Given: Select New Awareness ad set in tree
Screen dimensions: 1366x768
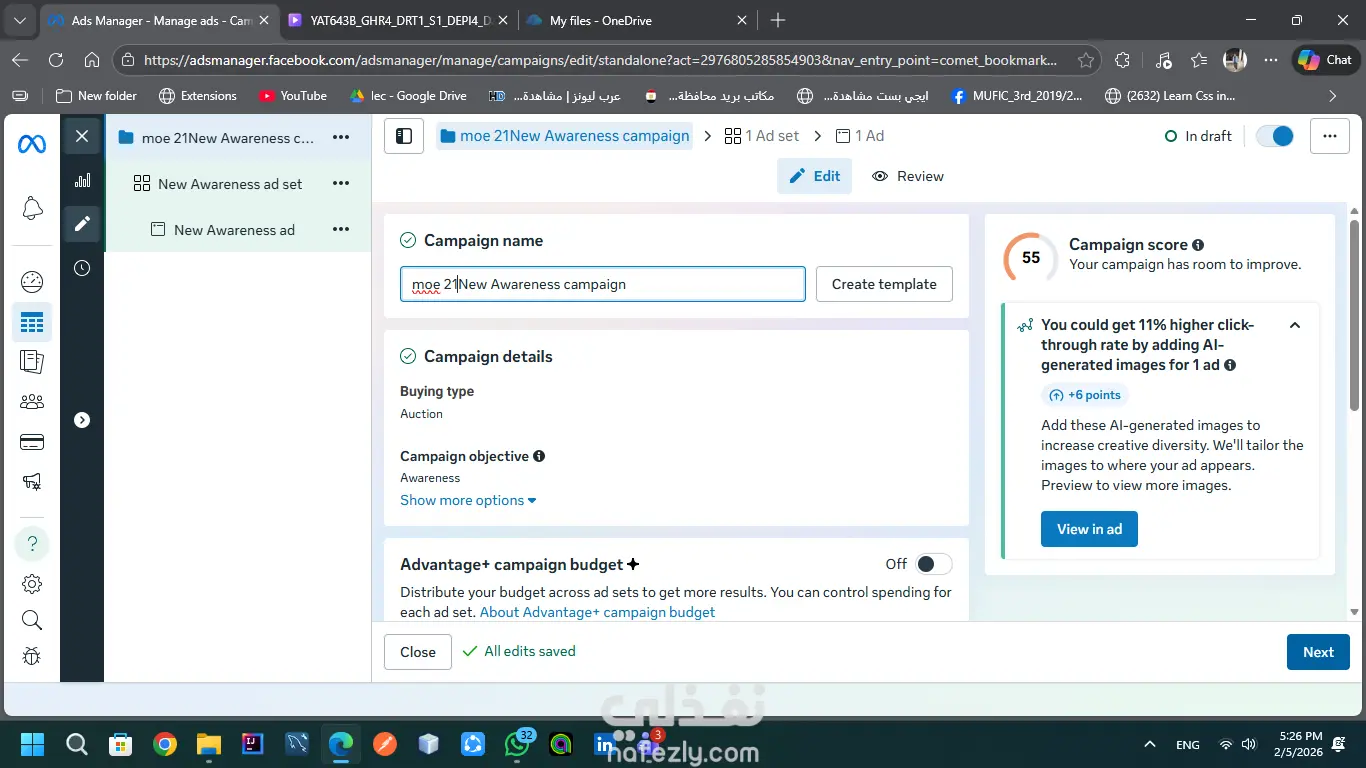Looking at the screenshot, I should click(x=230, y=184).
